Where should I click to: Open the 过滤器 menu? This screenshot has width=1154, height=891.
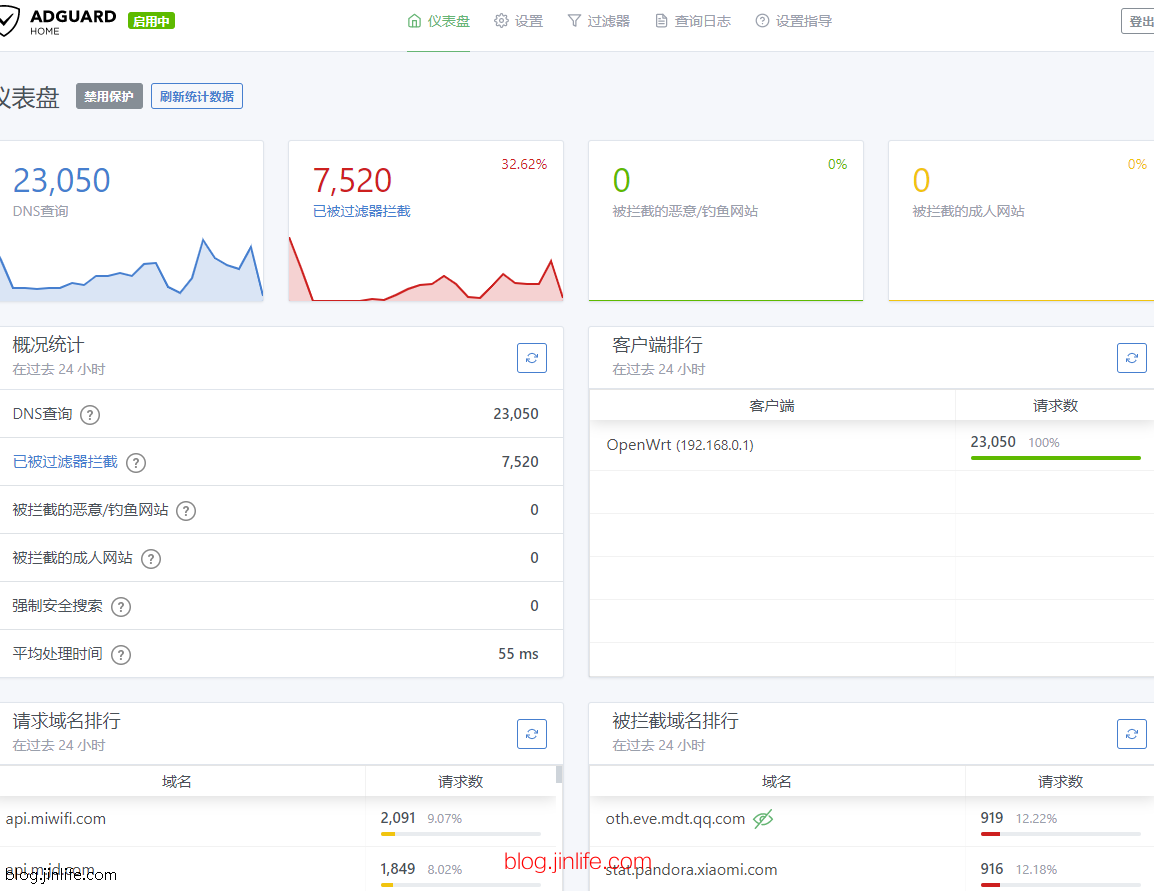point(598,21)
